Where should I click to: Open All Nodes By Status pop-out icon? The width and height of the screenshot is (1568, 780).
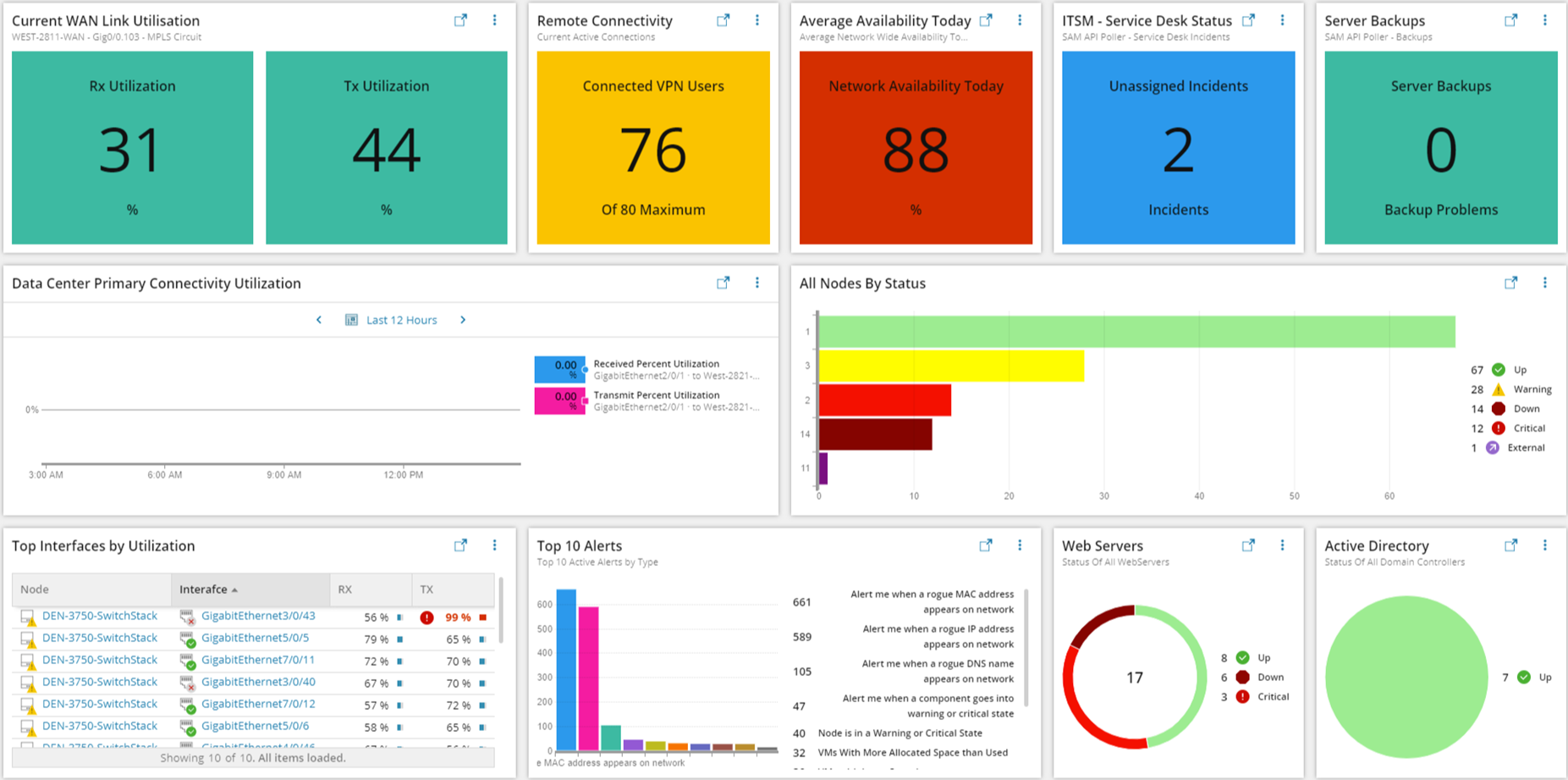click(x=1510, y=283)
